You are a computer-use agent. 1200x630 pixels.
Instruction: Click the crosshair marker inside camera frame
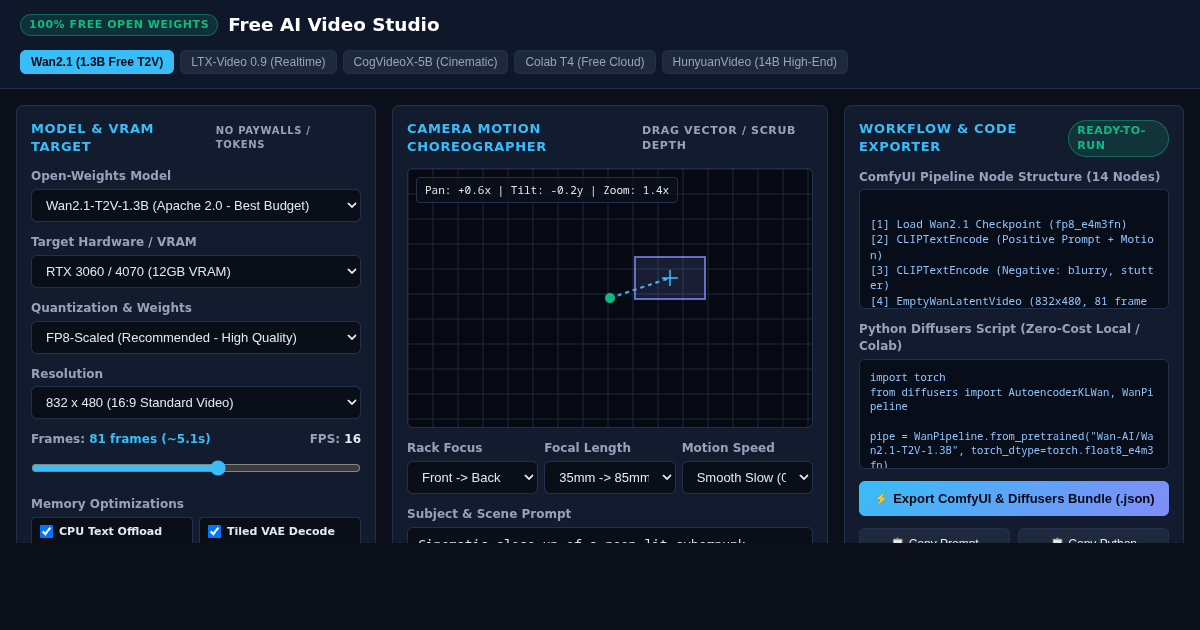(x=670, y=277)
